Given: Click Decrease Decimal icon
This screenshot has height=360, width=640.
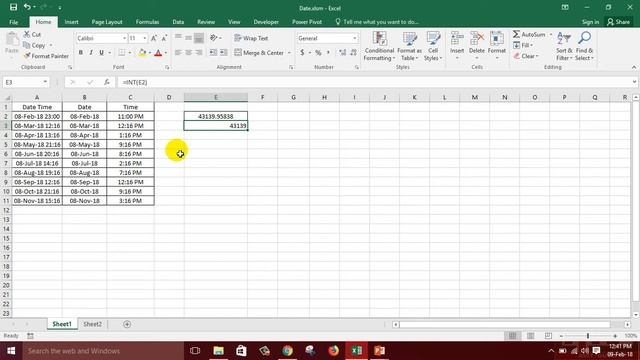Looking at the screenshot, I should pyautogui.click(x=353, y=53).
